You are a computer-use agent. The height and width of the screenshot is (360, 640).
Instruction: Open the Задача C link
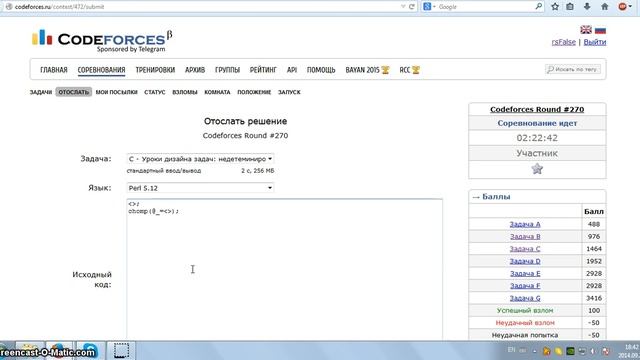525,249
